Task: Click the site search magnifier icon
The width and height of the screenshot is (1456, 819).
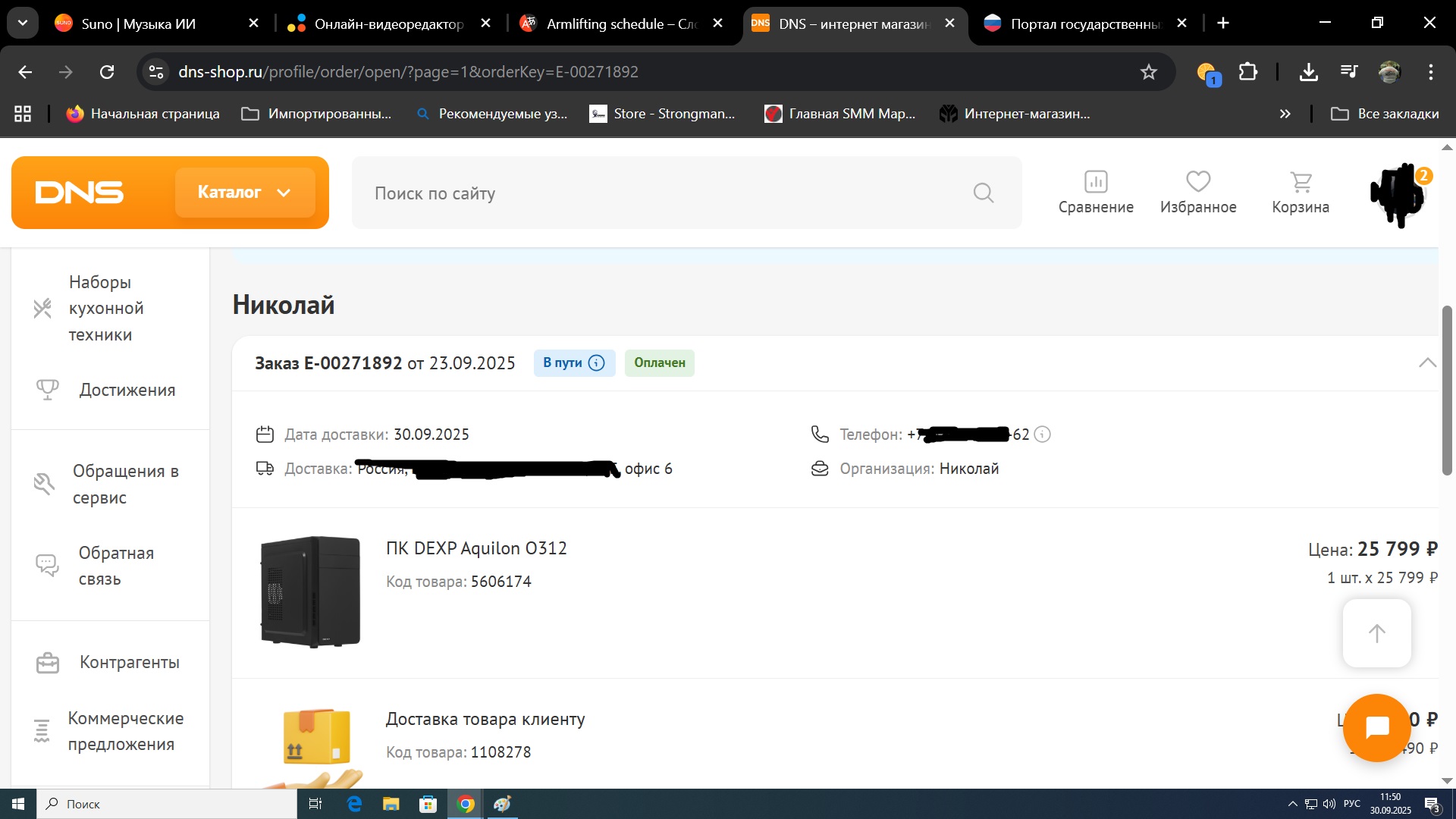Action: (x=984, y=193)
